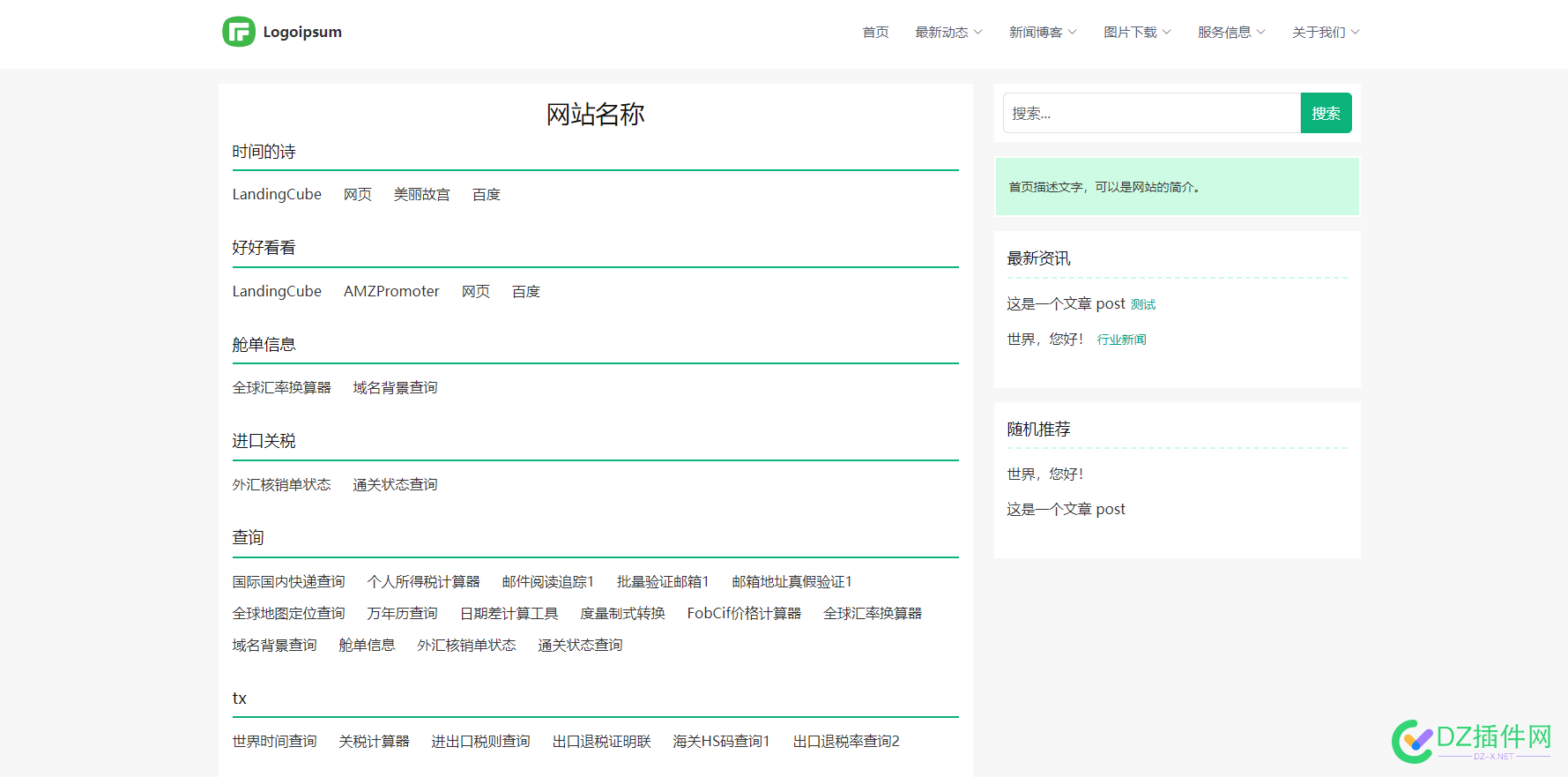Open 全球汇率换算器 in the 查询 section

click(873, 613)
